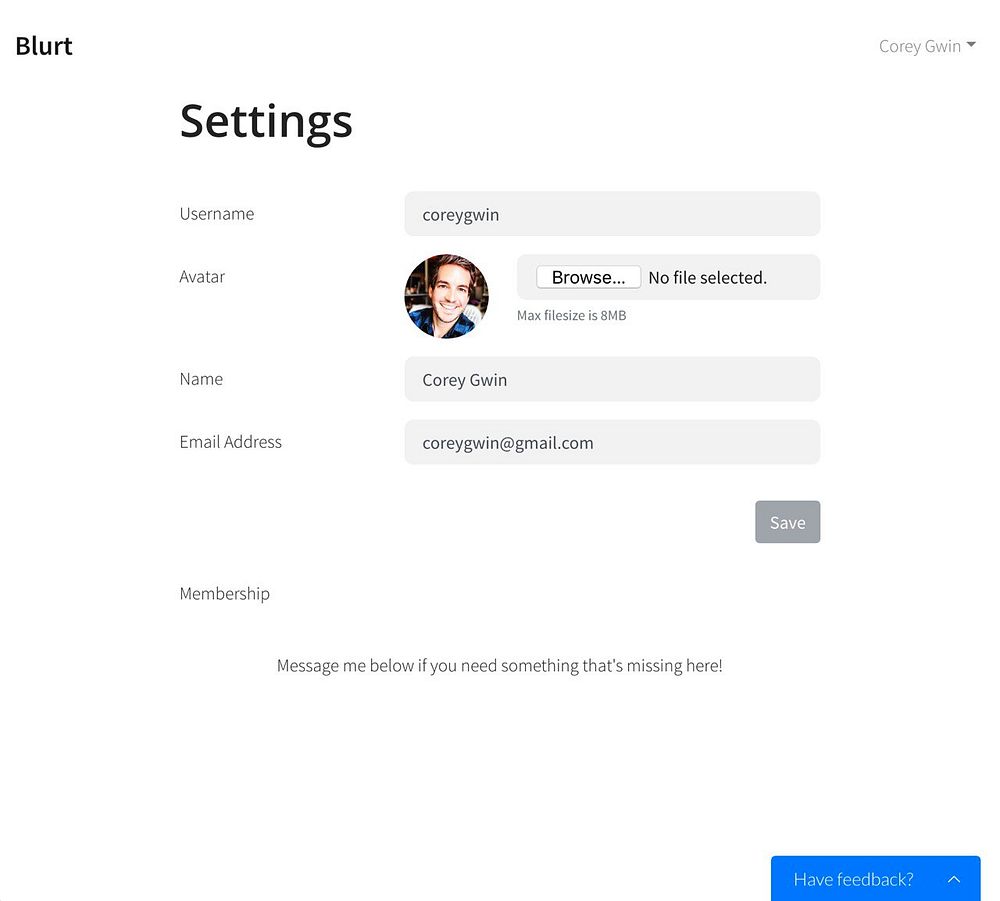Click the Save button
The image size is (1000, 901).
[x=788, y=522]
